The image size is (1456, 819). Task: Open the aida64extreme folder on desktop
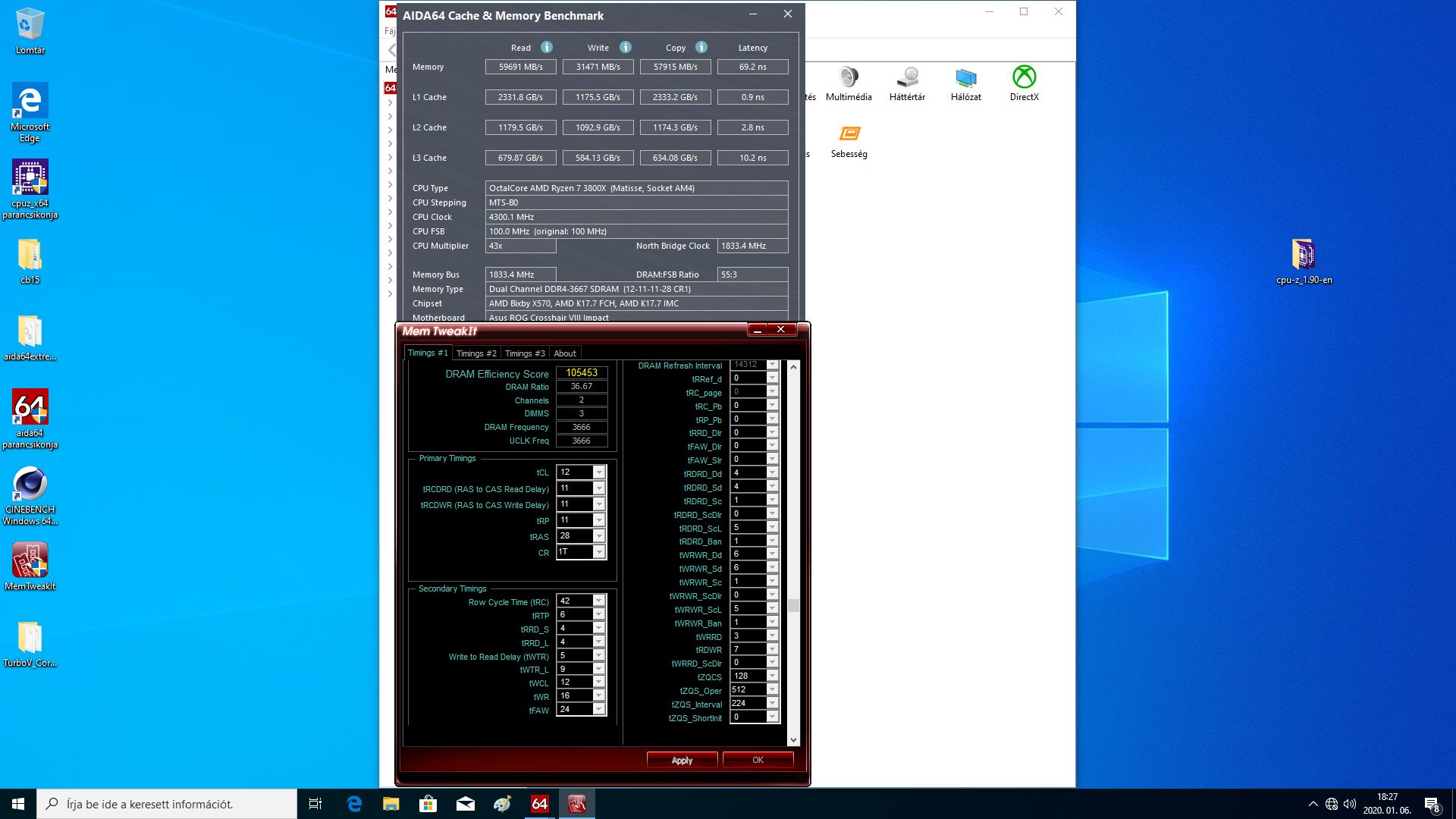30,338
